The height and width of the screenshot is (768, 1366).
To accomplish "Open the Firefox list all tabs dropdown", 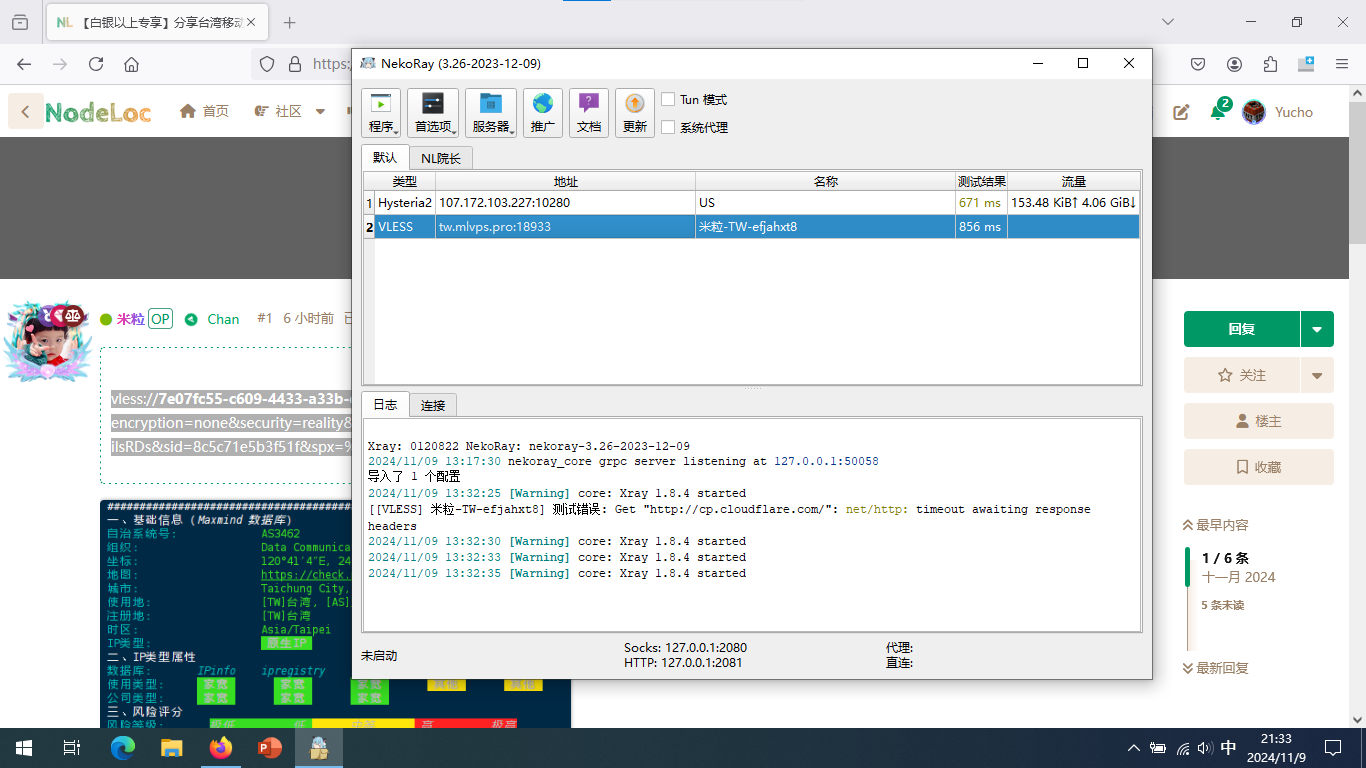I will [1168, 22].
